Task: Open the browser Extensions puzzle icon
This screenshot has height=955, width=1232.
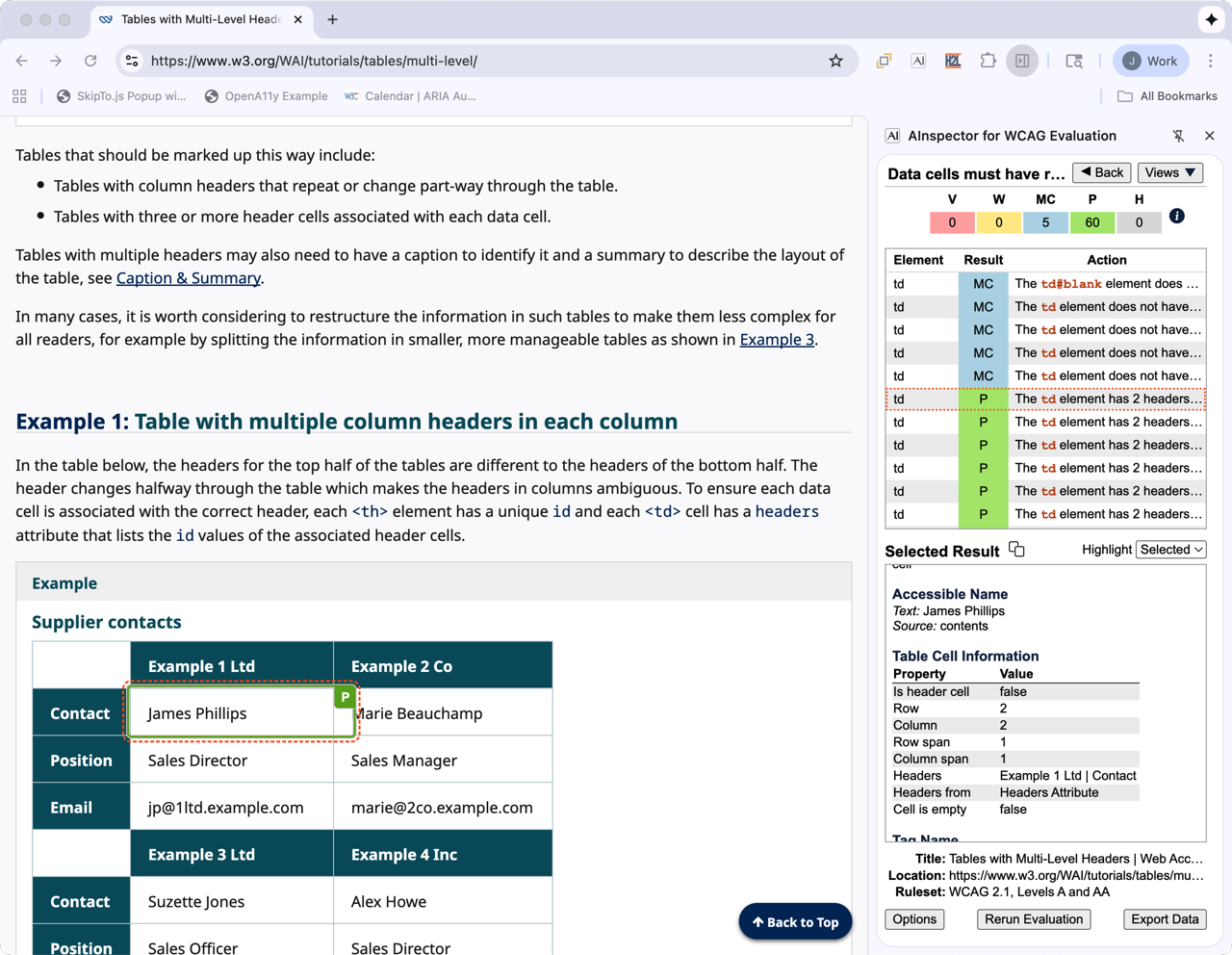Action: coord(988,61)
